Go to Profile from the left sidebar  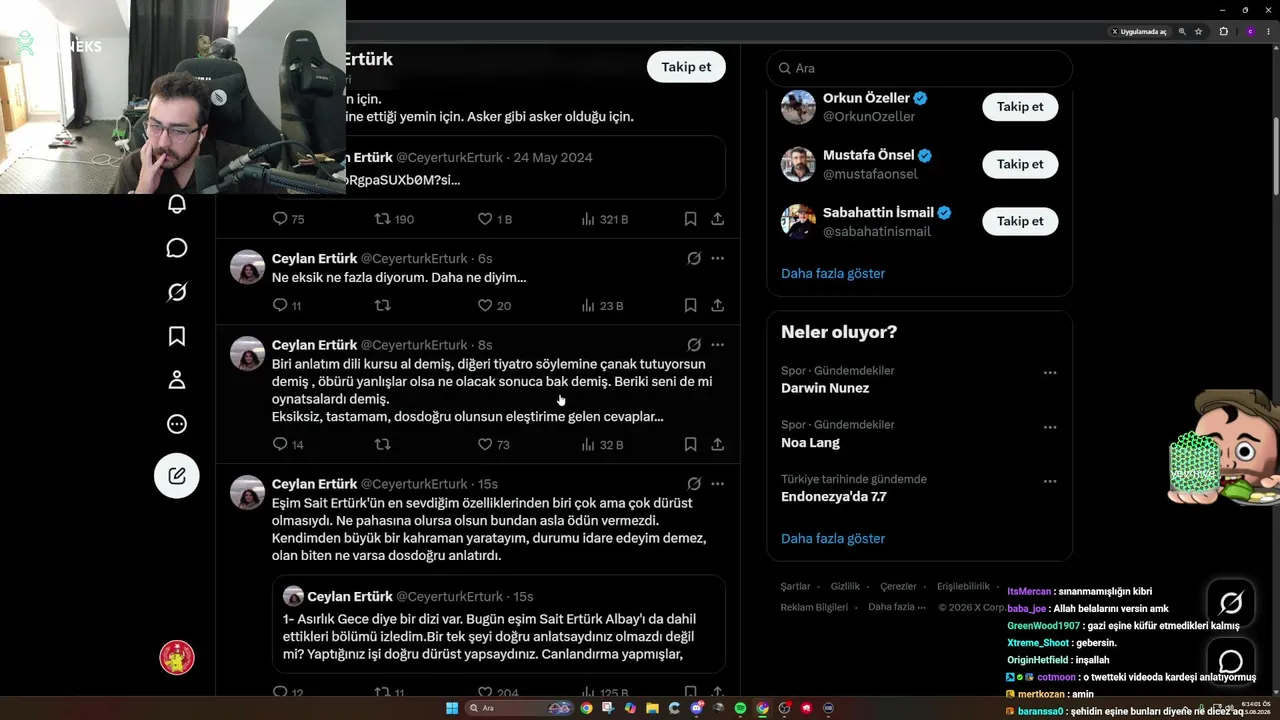click(177, 380)
